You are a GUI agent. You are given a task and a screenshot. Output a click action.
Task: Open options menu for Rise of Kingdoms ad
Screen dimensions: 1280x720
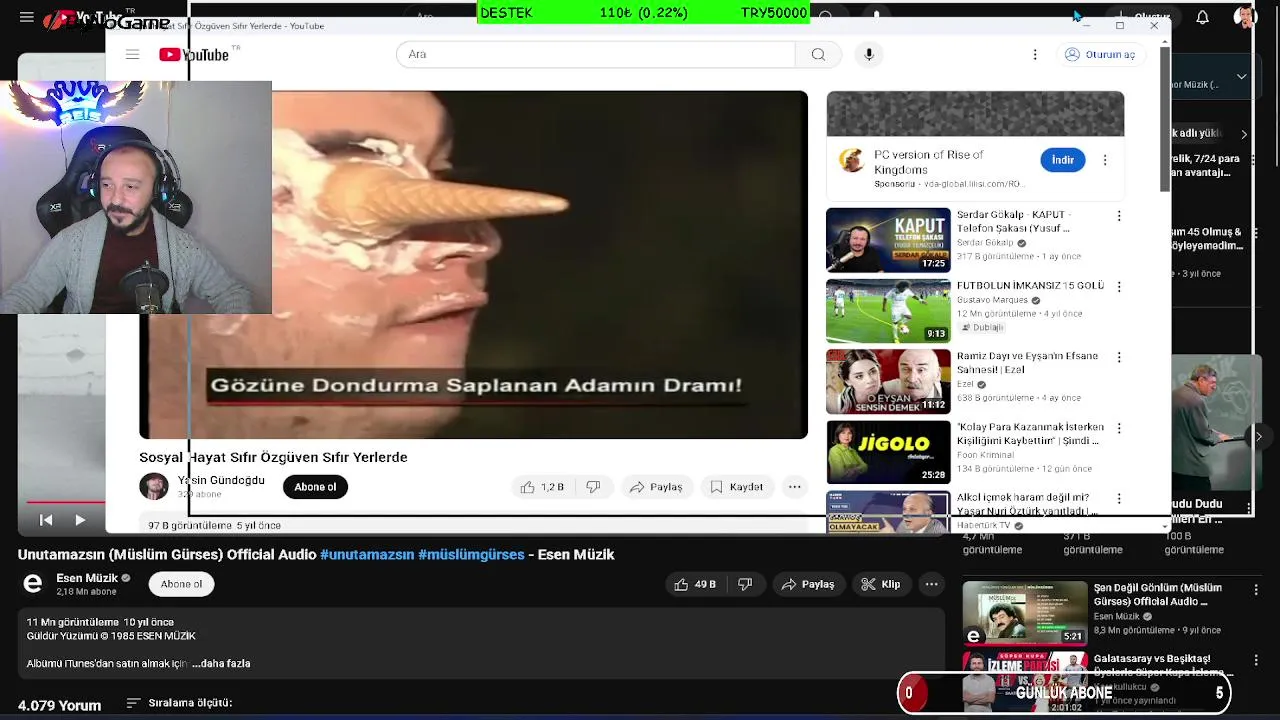click(x=1105, y=160)
